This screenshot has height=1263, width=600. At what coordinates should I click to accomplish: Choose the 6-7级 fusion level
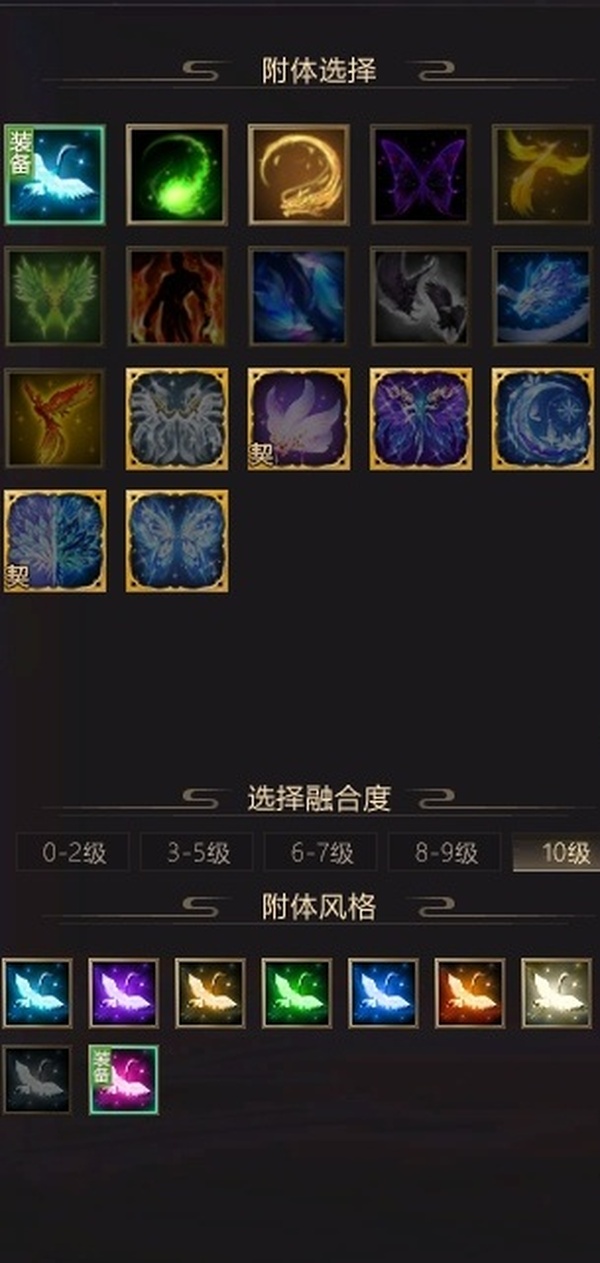[321, 853]
